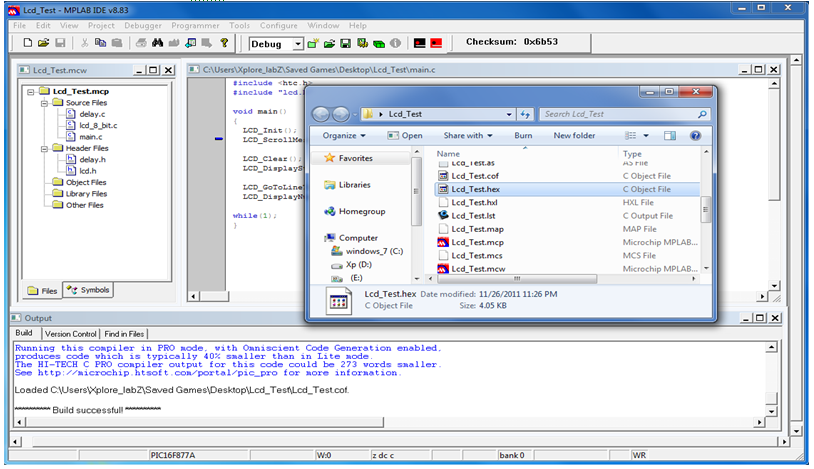Open the Debugger menu
The width and height of the screenshot is (814, 469).
coord(143,25)
